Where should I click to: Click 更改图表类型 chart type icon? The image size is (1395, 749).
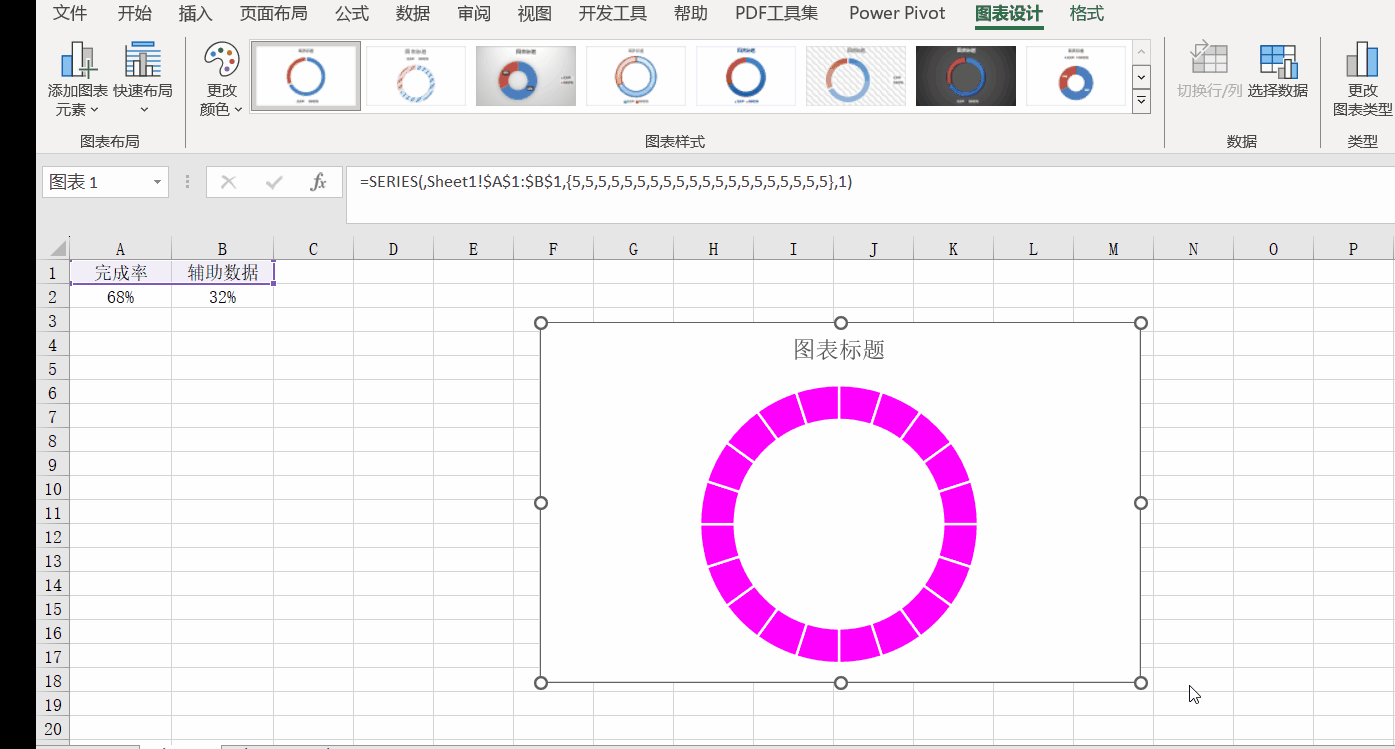[x=1361, y=61]
